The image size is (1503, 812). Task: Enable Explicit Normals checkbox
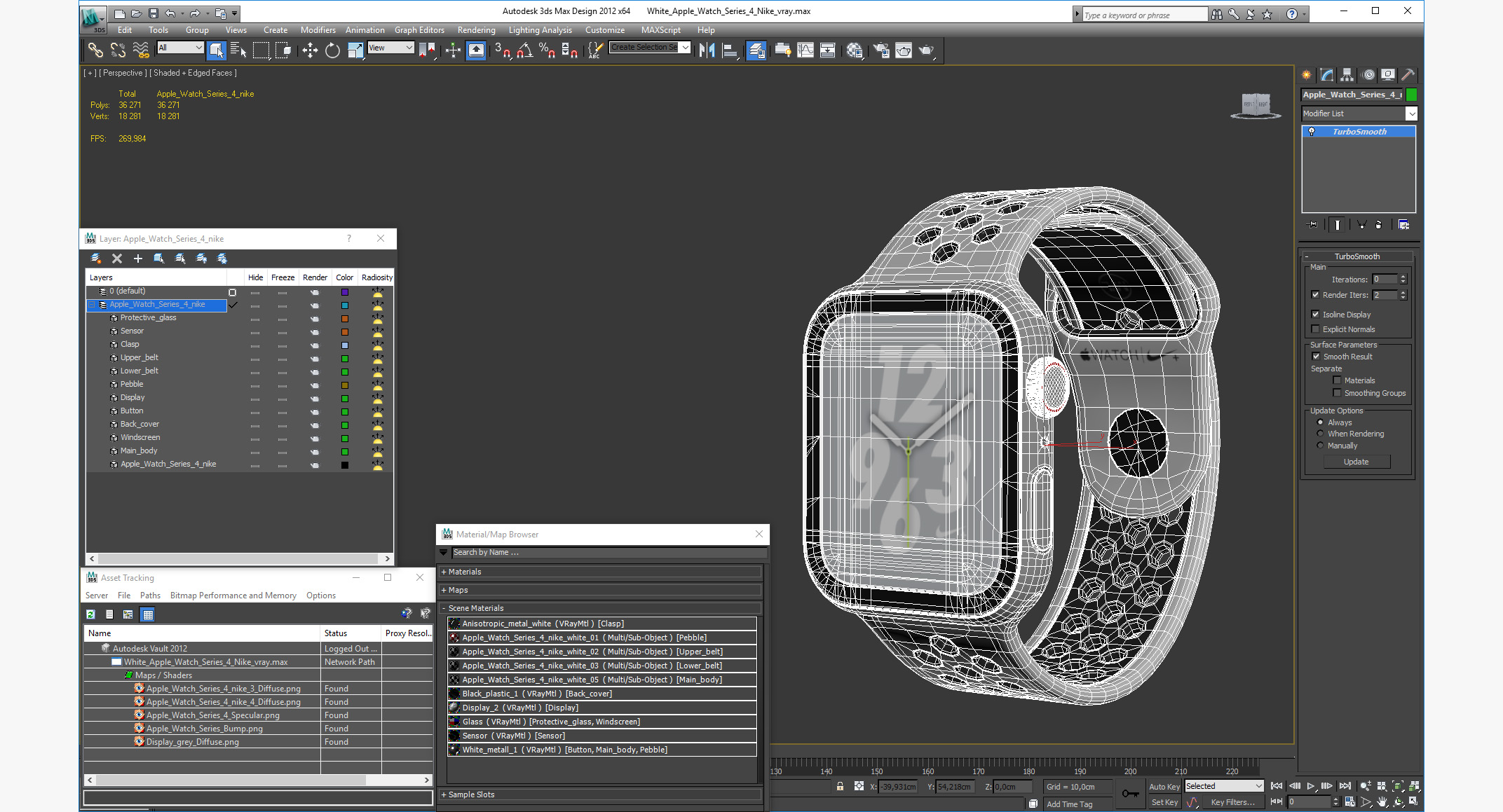pos(1315,329)
